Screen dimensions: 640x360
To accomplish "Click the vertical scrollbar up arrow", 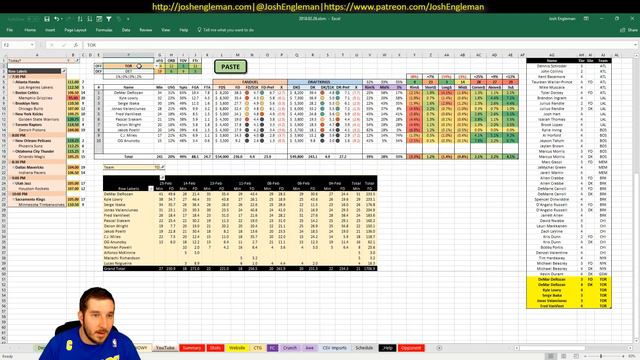I will (636, 56).
